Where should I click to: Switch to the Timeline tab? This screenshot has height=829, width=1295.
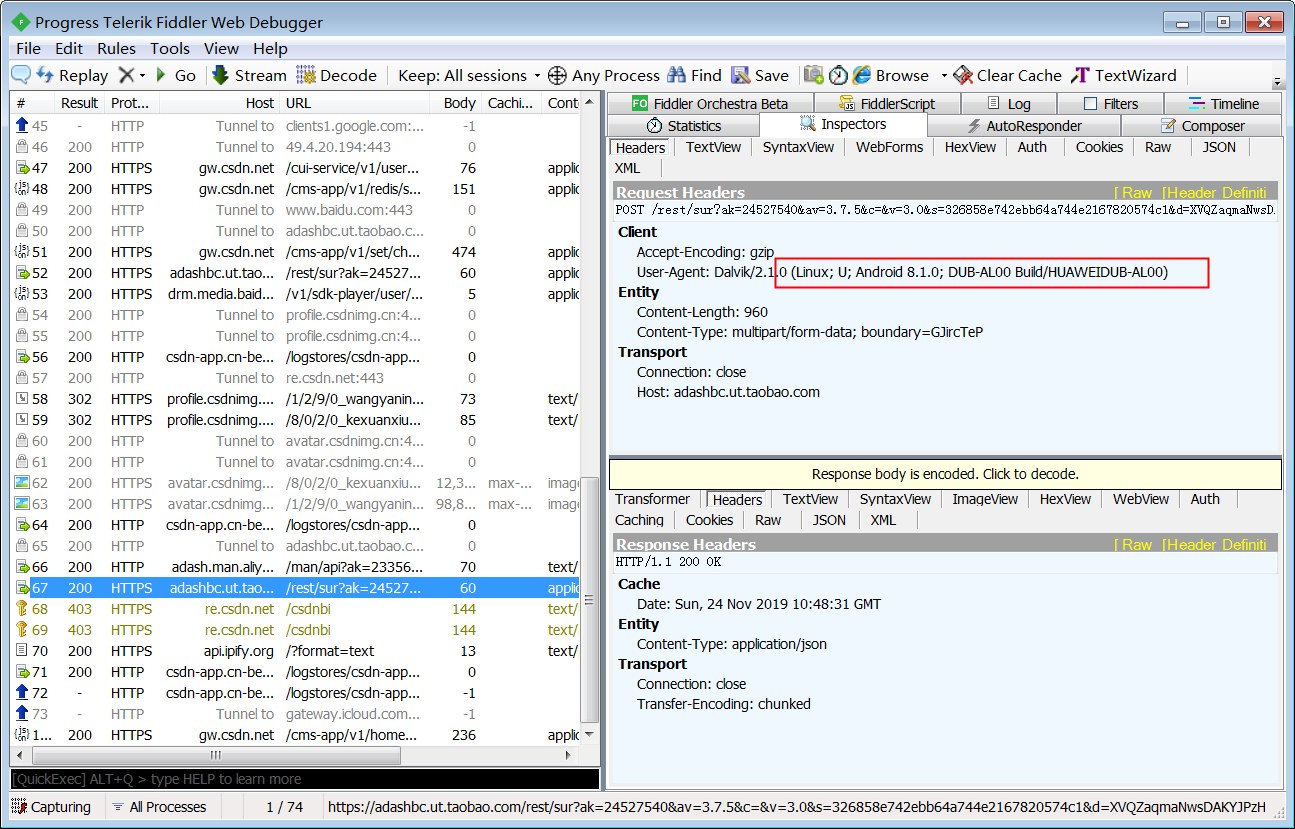coord(1224,103)
